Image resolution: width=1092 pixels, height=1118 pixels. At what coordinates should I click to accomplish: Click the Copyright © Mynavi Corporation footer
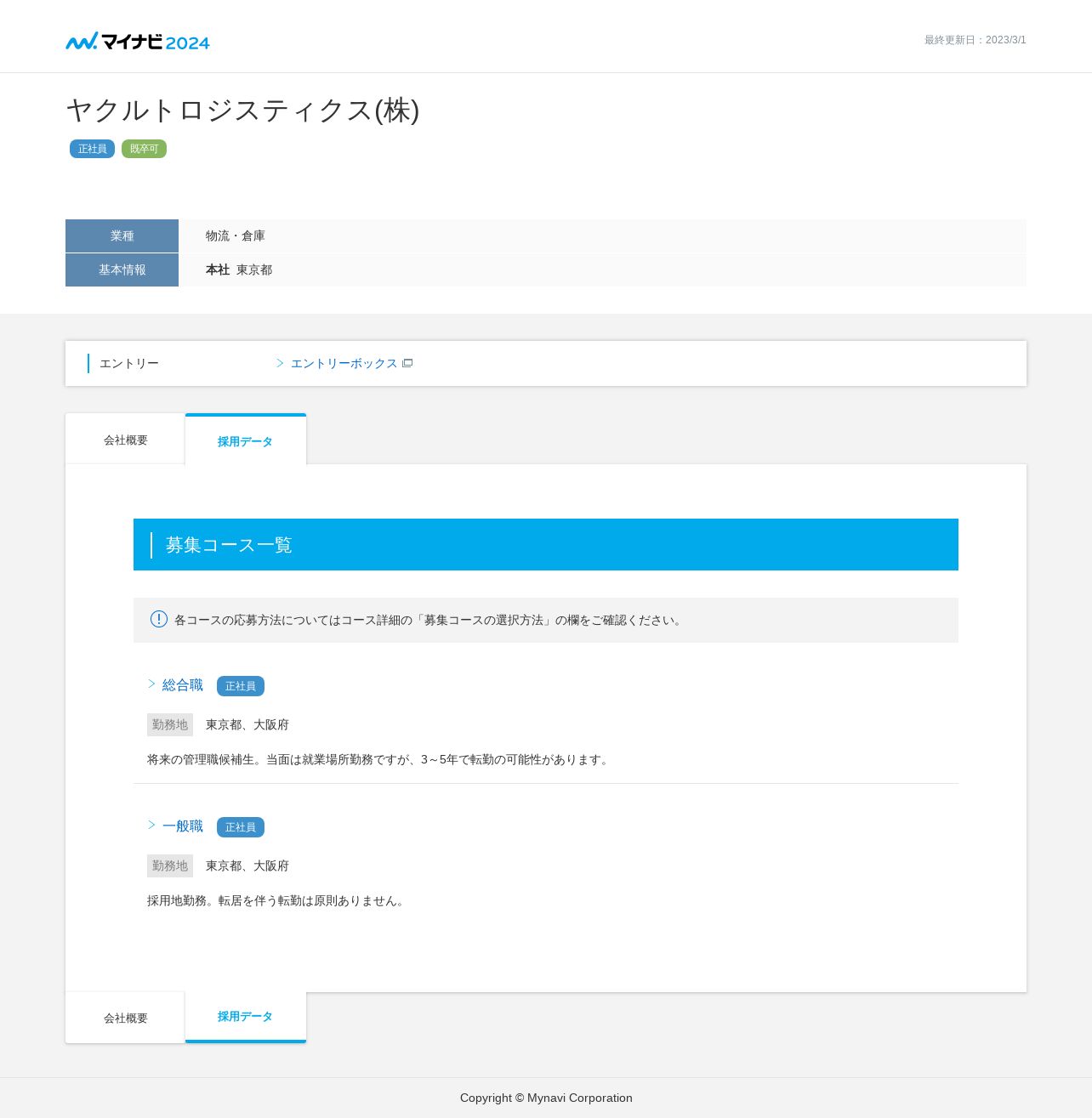pyautogui.click(x=546, y=1098)
